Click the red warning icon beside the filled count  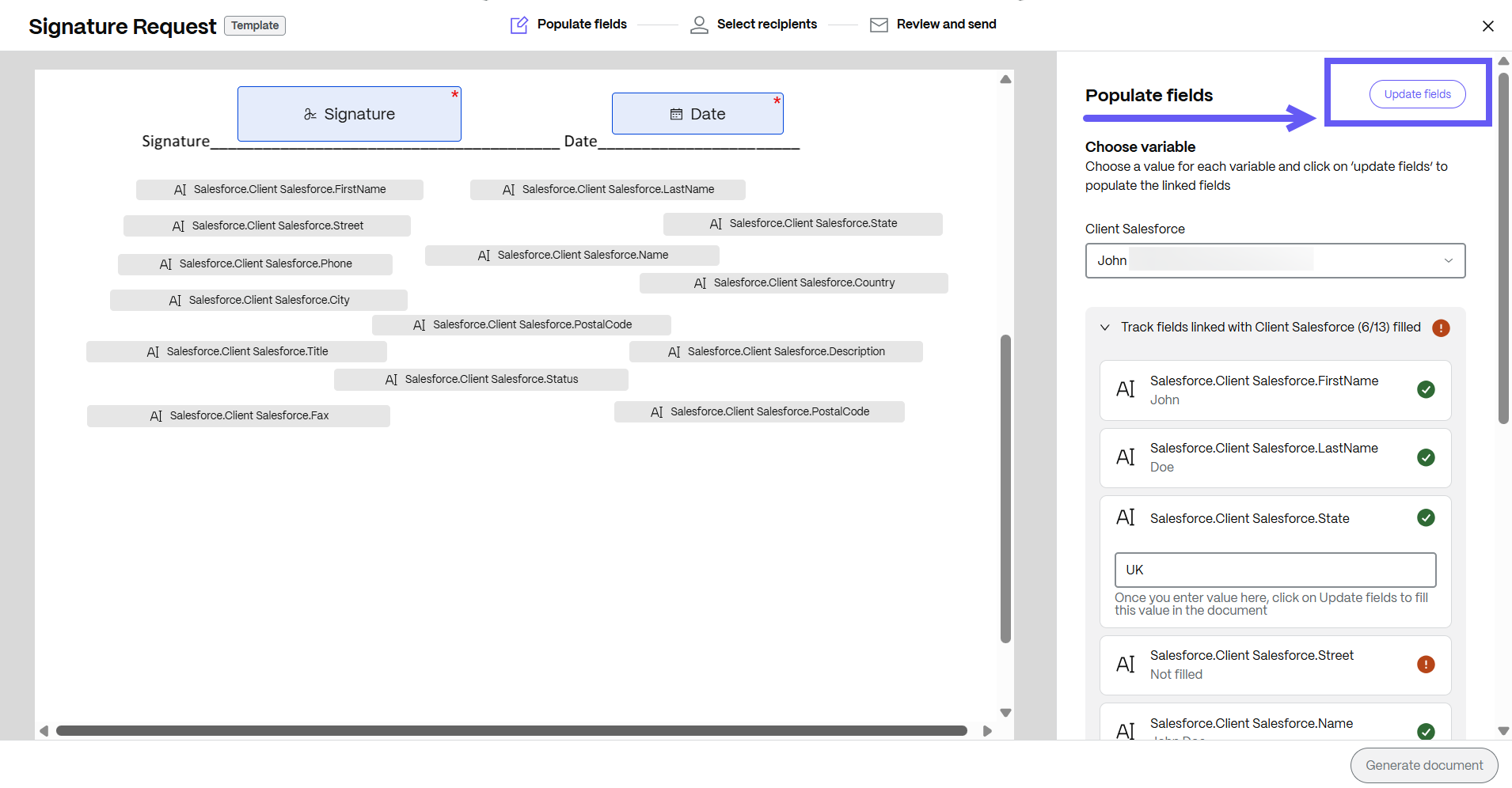tap(1441, 328)
